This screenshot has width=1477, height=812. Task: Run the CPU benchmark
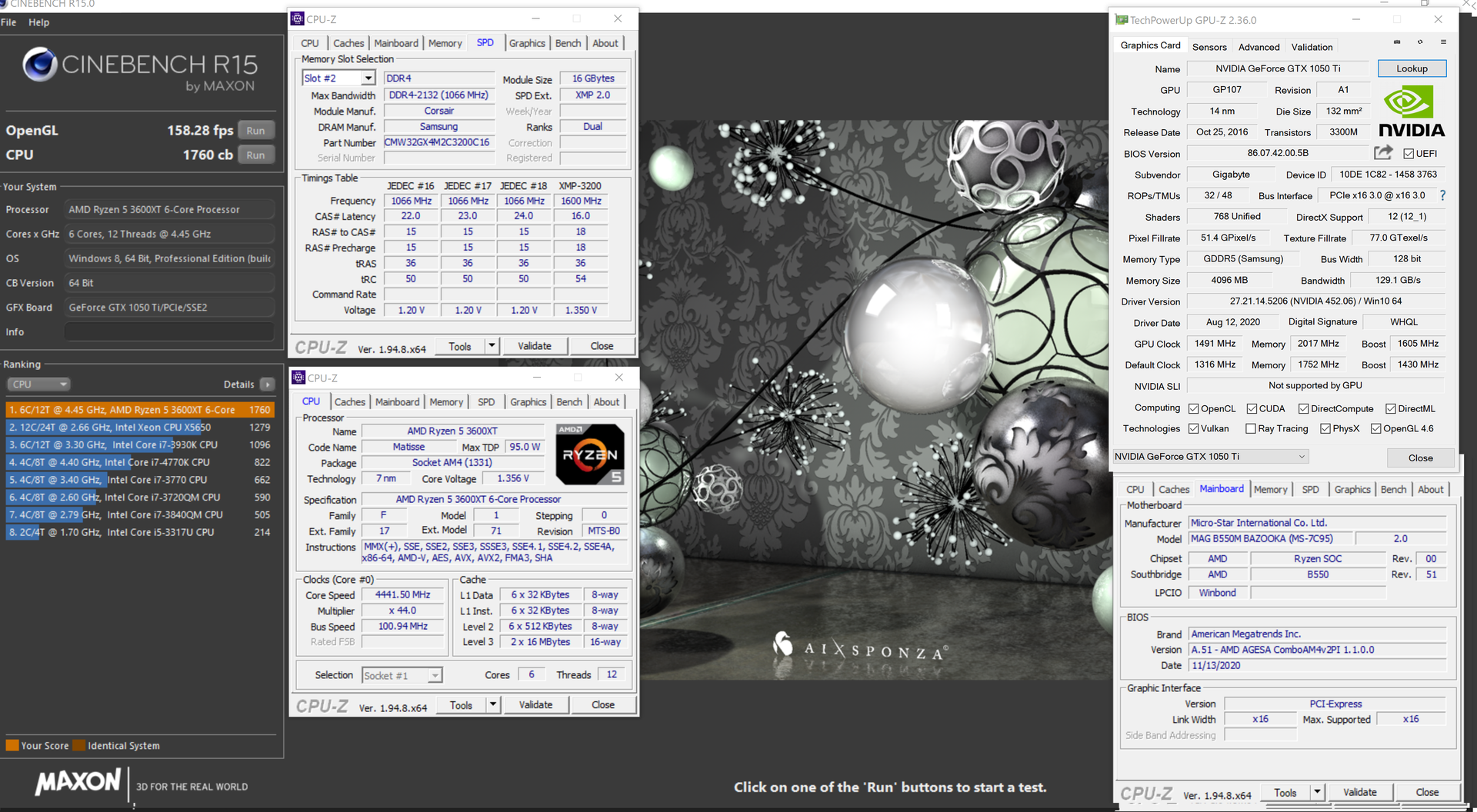tap(255, 155)
